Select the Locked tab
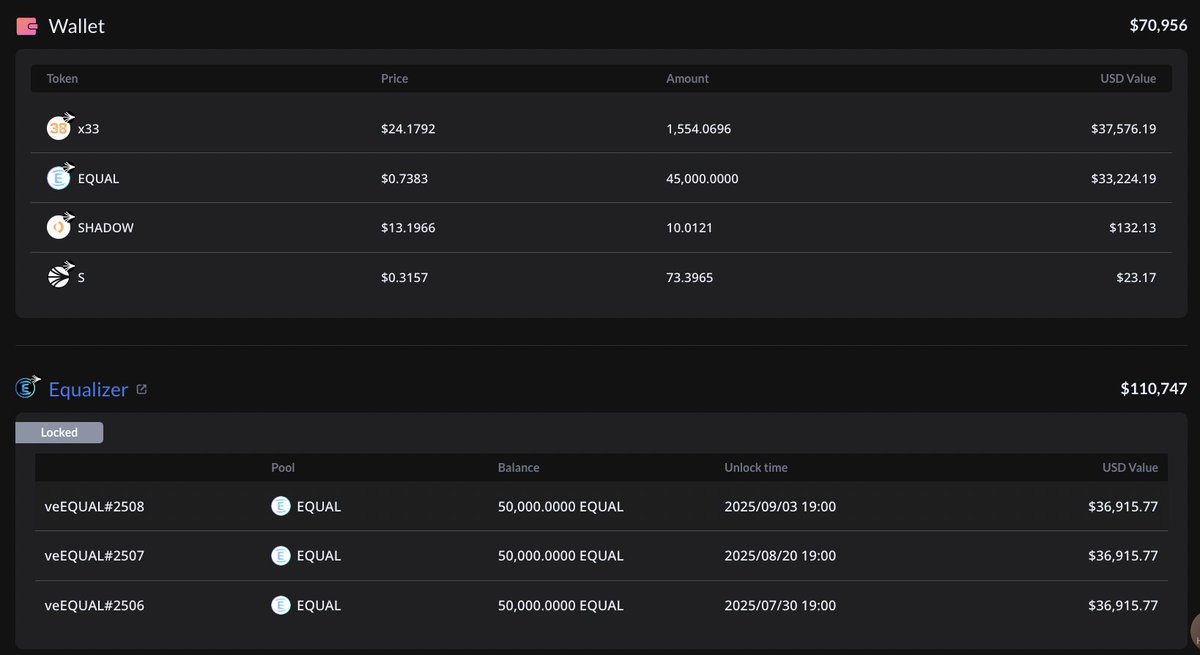Viewport: 1200px width, 655px height. pos(59,432)
